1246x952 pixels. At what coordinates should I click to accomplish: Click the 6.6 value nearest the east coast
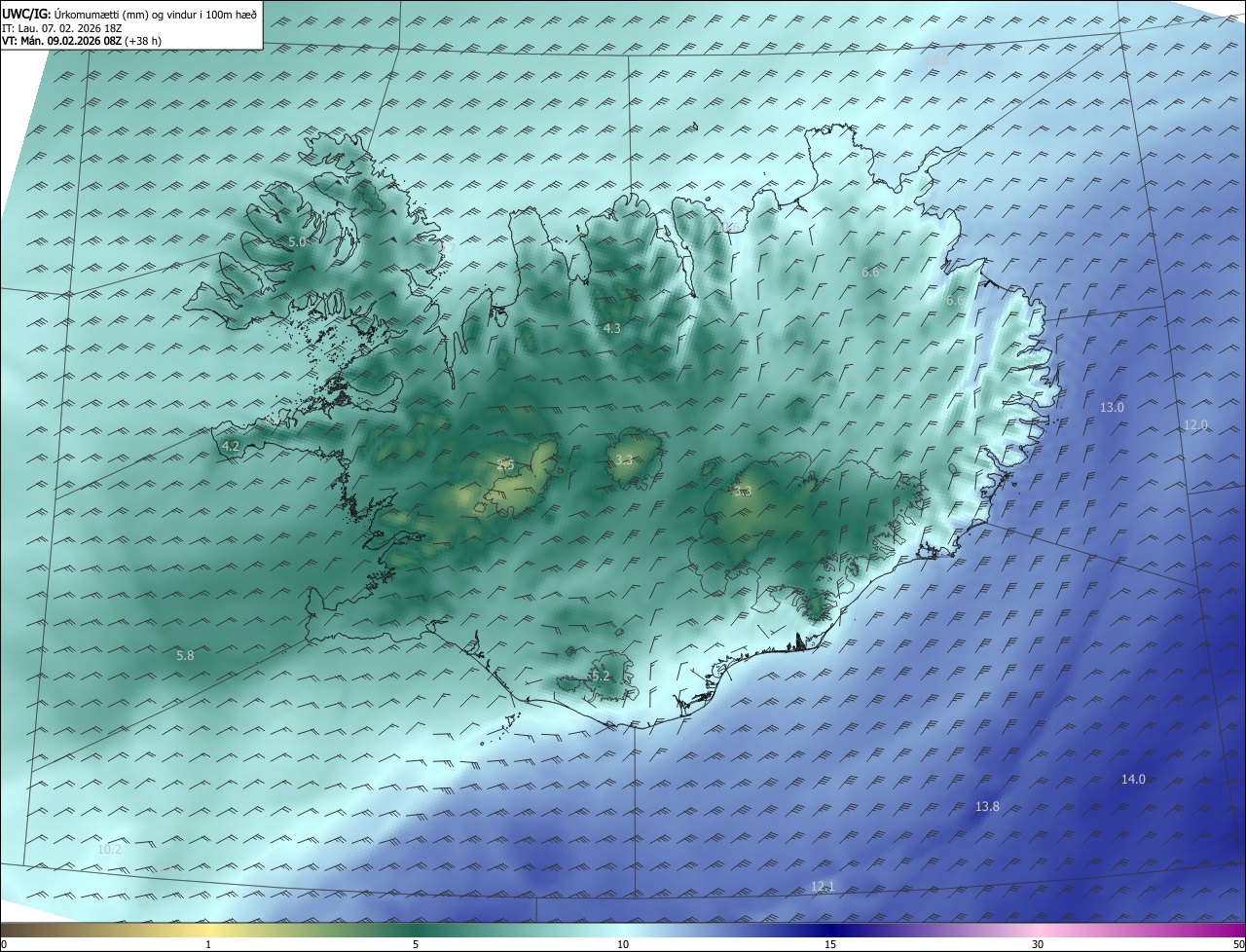click(x=955, y=301)
